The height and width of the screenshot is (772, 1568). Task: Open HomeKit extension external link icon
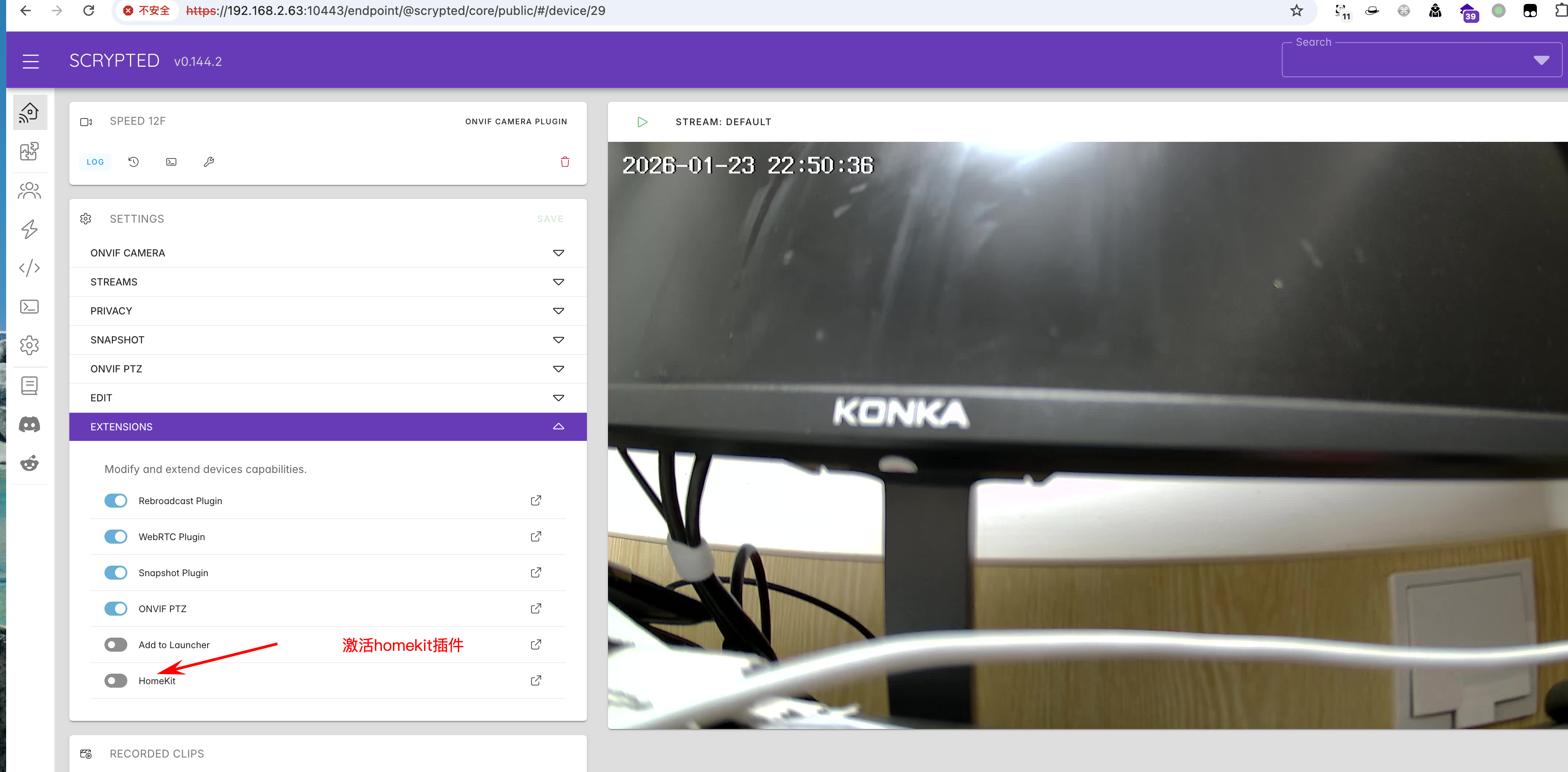(x=536, y=681)
